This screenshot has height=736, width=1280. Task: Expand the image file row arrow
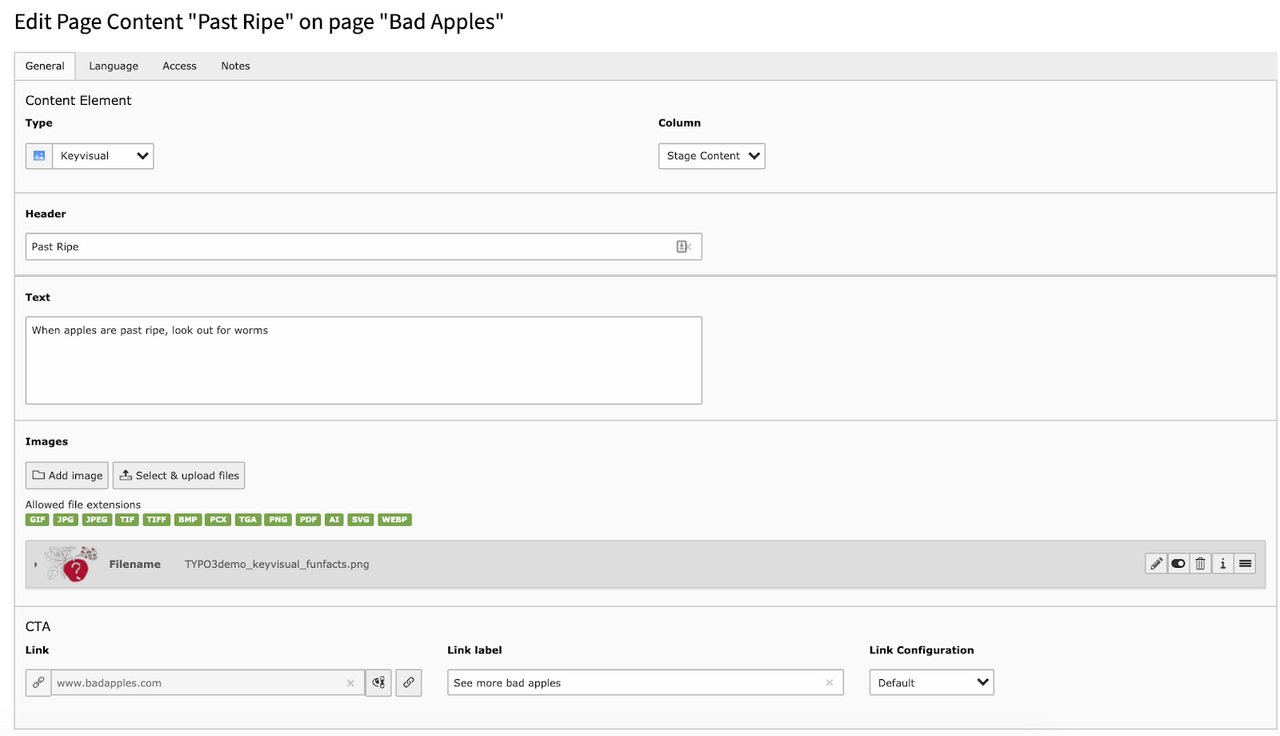pos(35,565)
